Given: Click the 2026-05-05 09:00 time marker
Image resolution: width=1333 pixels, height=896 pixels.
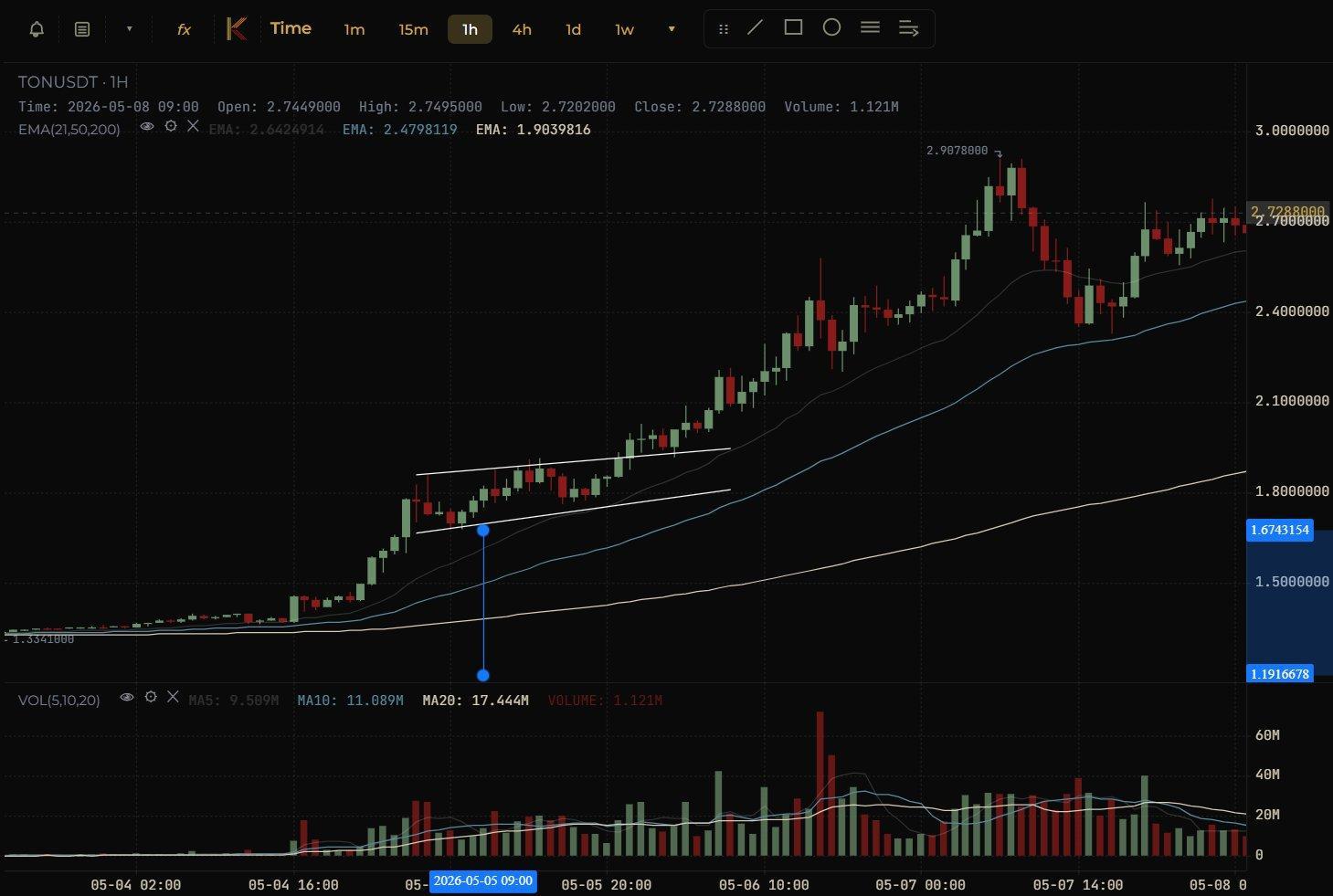Looking at the screenshot, I should pos(482,881).
